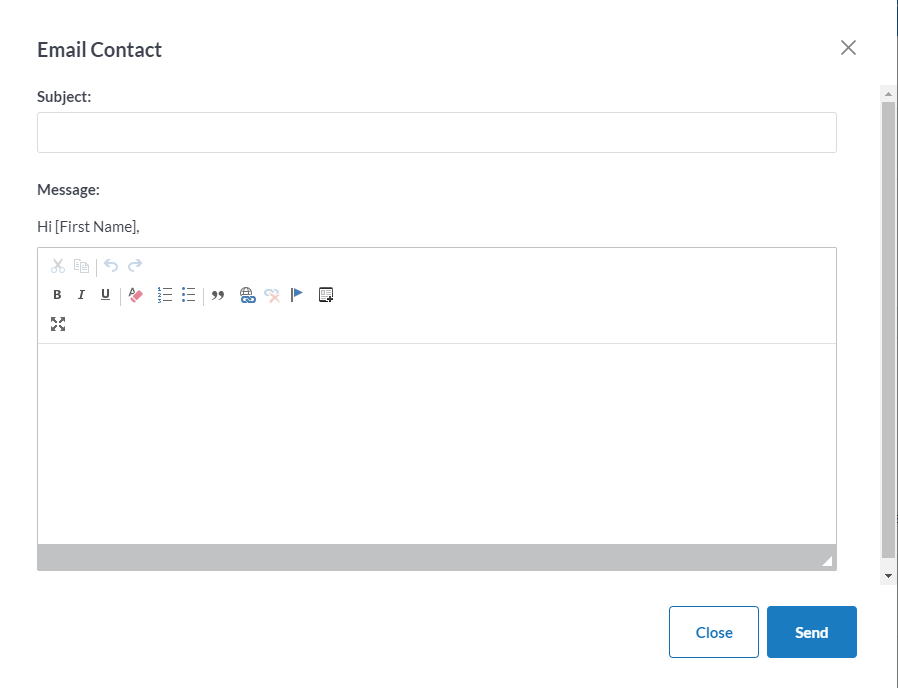Insert an anchor with the flag icon
This screenshot has width=898, height=688.
297,294
